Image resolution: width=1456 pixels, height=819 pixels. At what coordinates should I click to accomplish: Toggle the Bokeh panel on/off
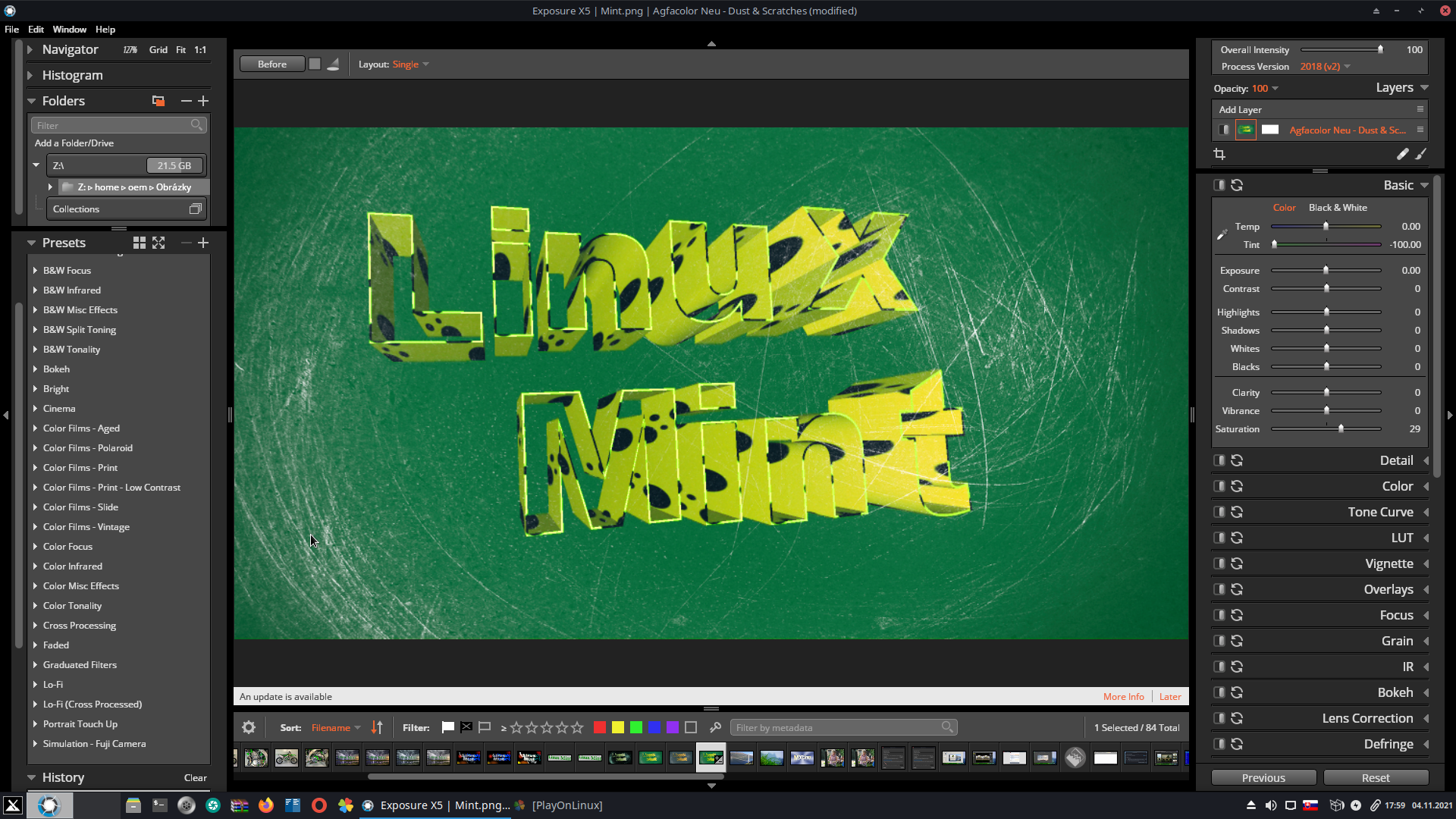click(1219, 692)
